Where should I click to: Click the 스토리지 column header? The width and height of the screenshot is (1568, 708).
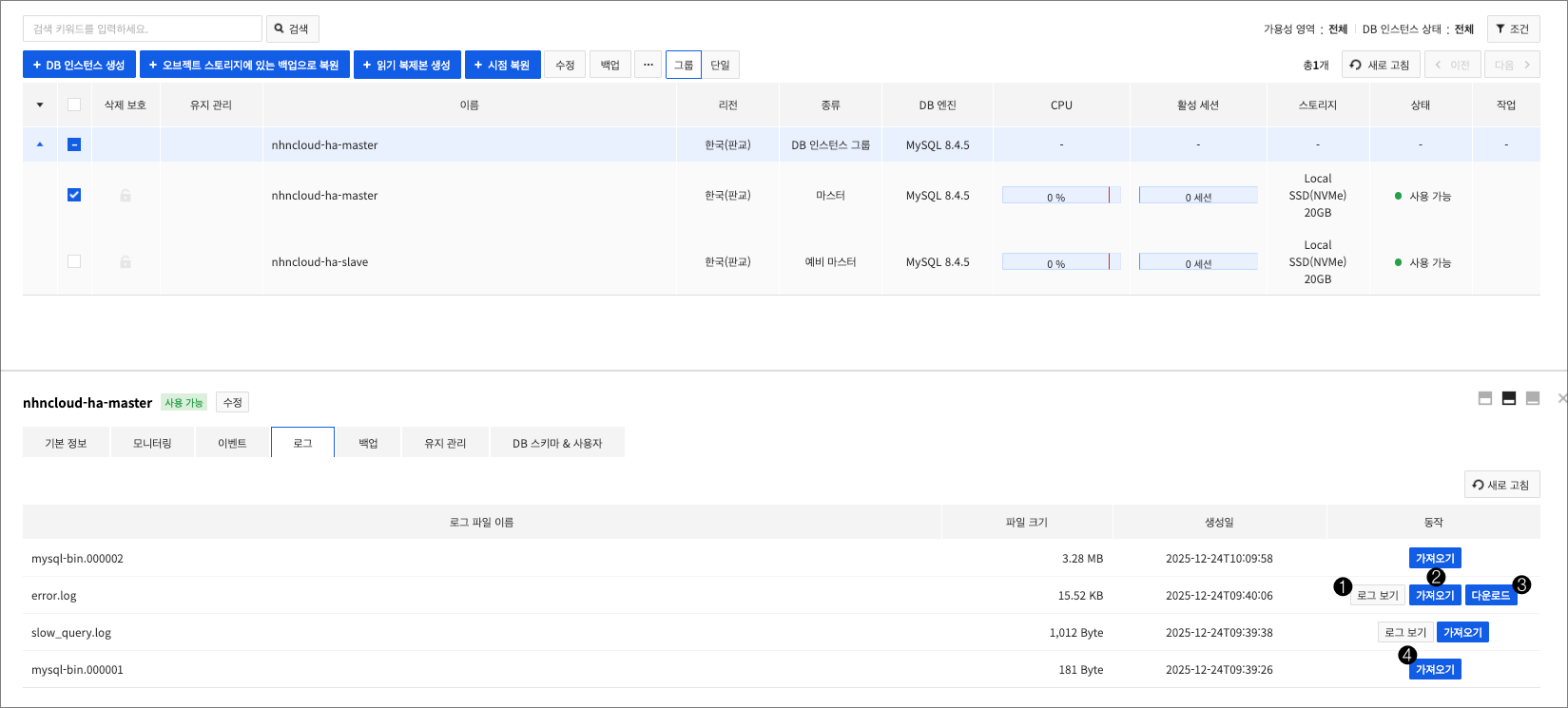click(1317, 105)
